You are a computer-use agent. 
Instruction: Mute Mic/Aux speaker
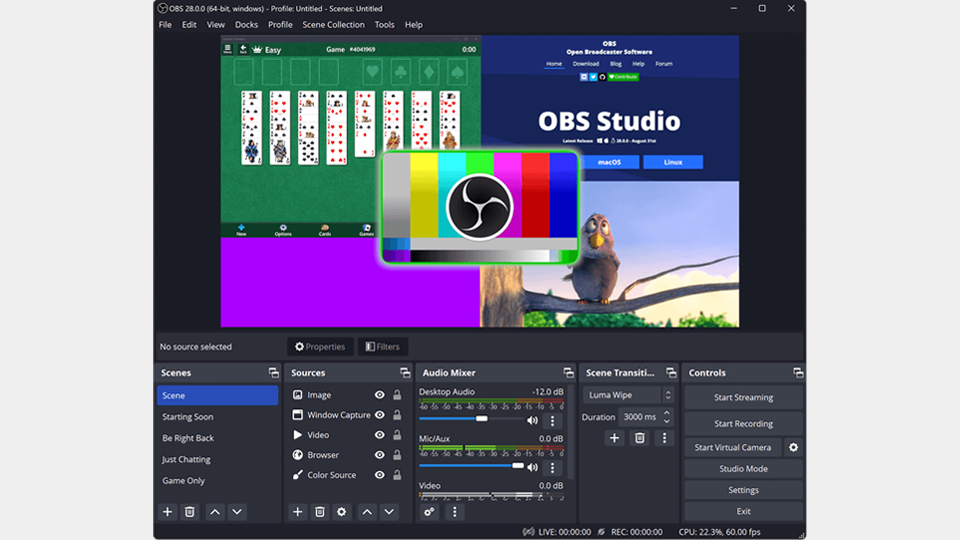point(532,468)
